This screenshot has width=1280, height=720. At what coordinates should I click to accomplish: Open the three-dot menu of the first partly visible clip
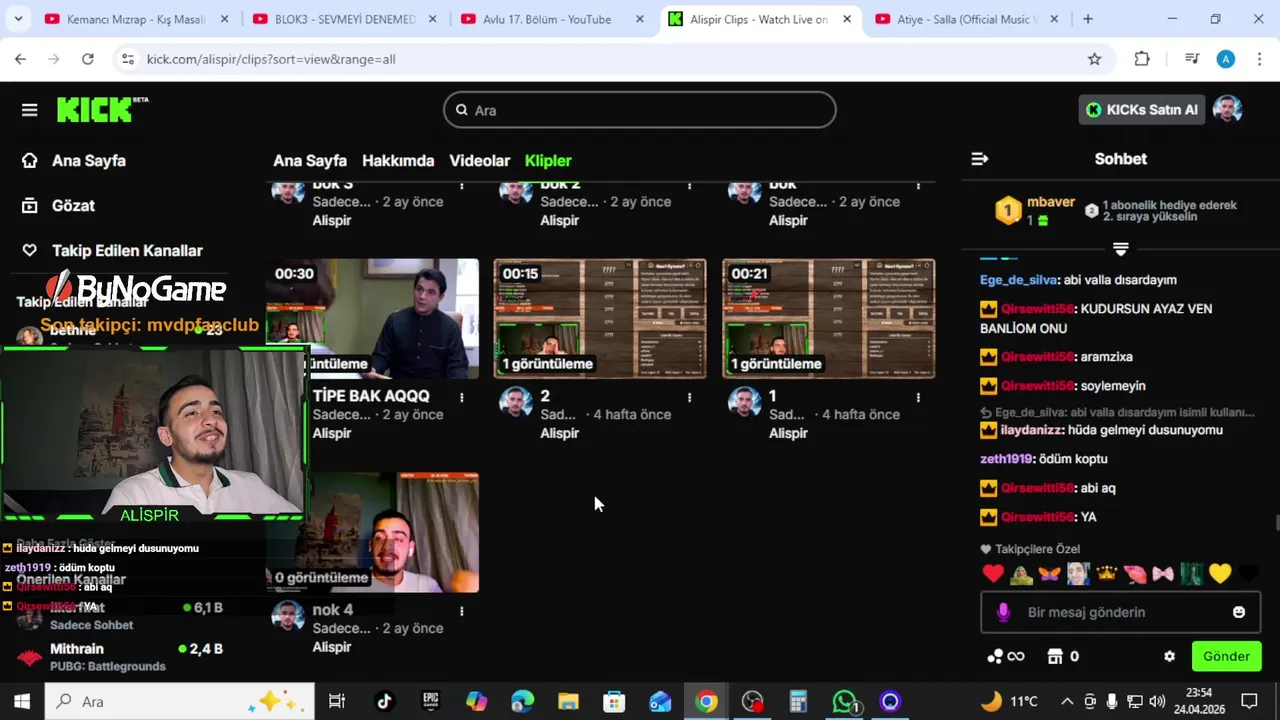461,185
